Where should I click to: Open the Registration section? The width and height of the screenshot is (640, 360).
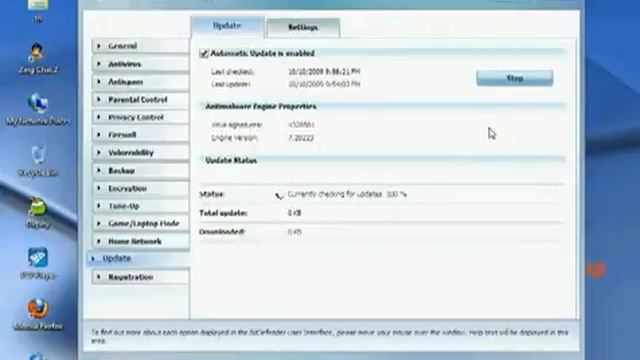pos(141,277)
